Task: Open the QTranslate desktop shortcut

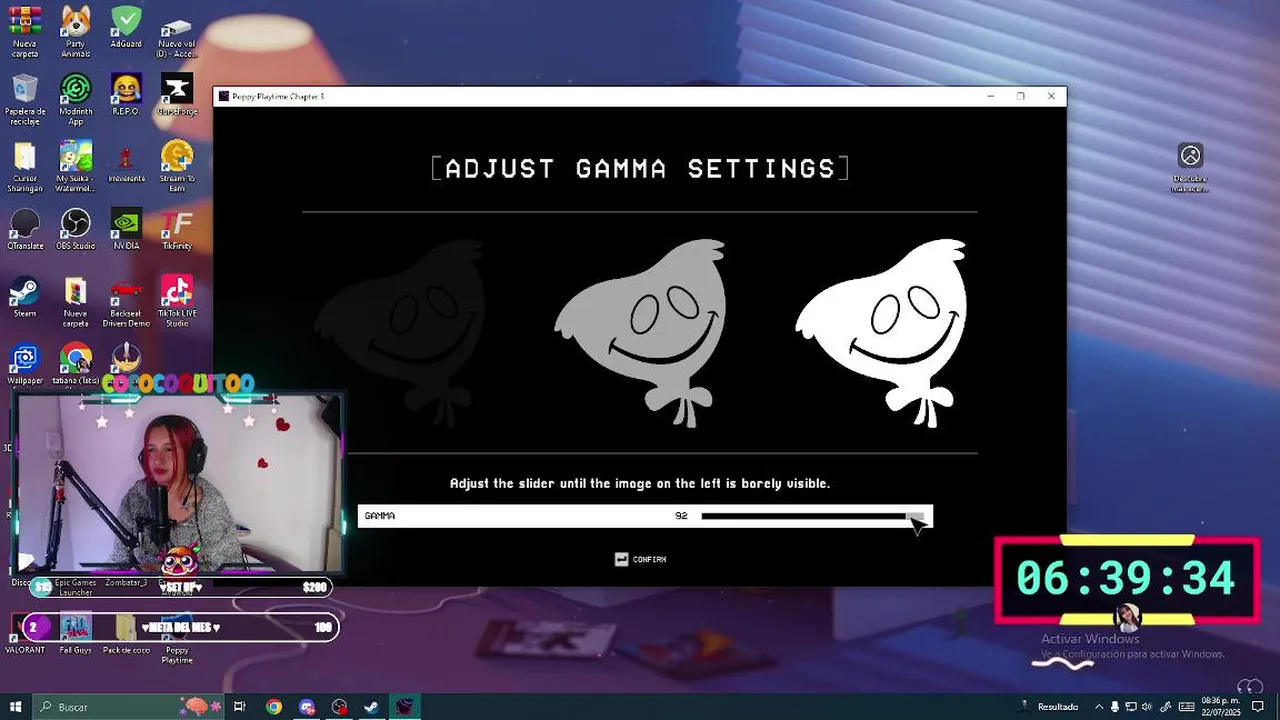Action: tap(25, 230)
